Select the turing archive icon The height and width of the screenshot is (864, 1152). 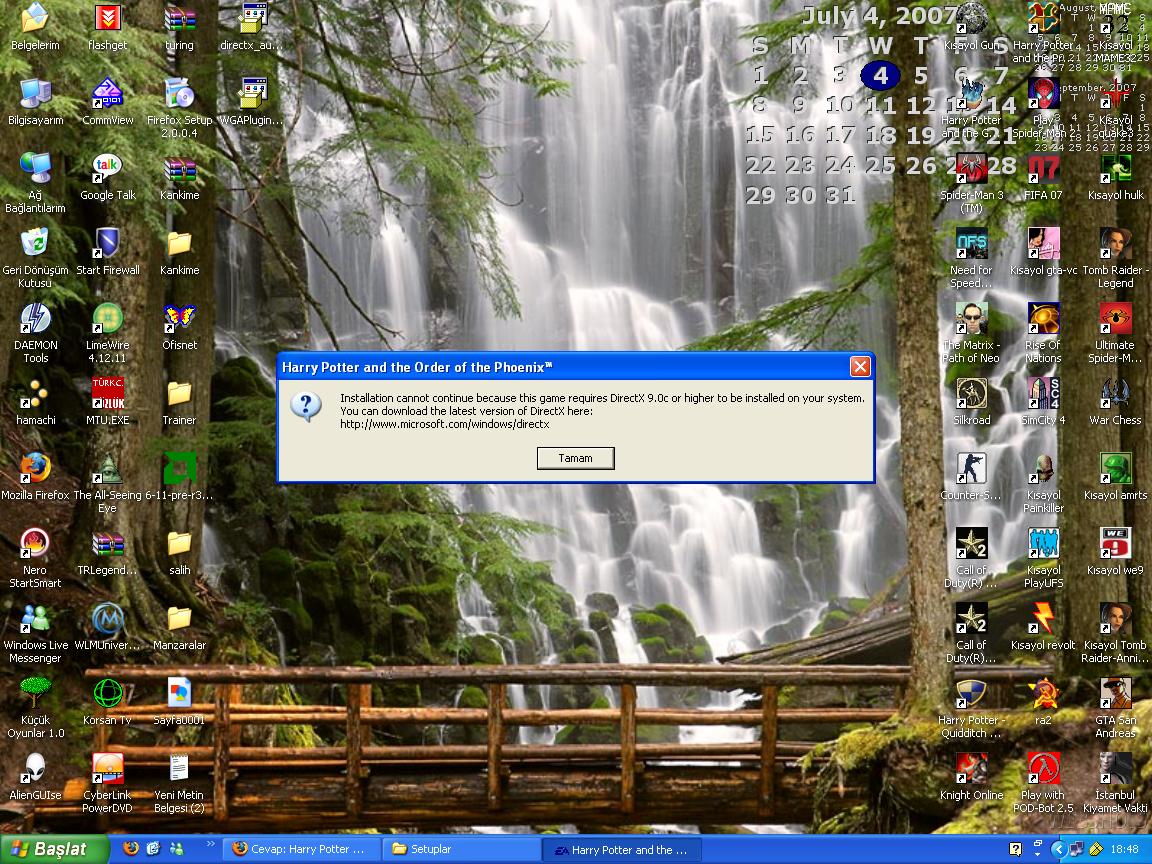(x=179, y=27)
